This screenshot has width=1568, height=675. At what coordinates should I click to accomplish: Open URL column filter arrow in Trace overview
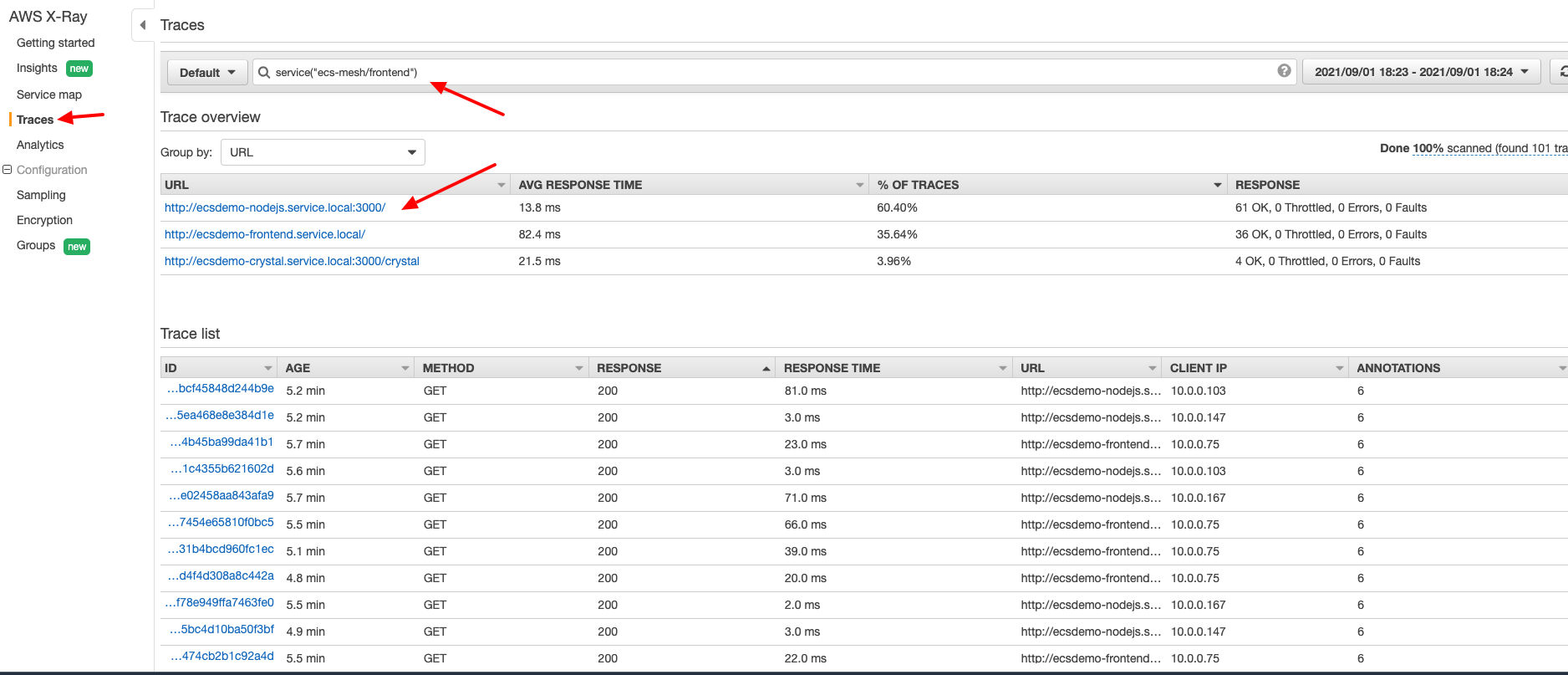tap(501, 185)
